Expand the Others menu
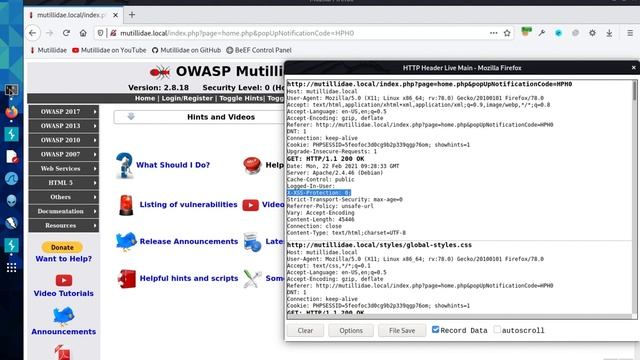640x360 pixels. (64, 197)
